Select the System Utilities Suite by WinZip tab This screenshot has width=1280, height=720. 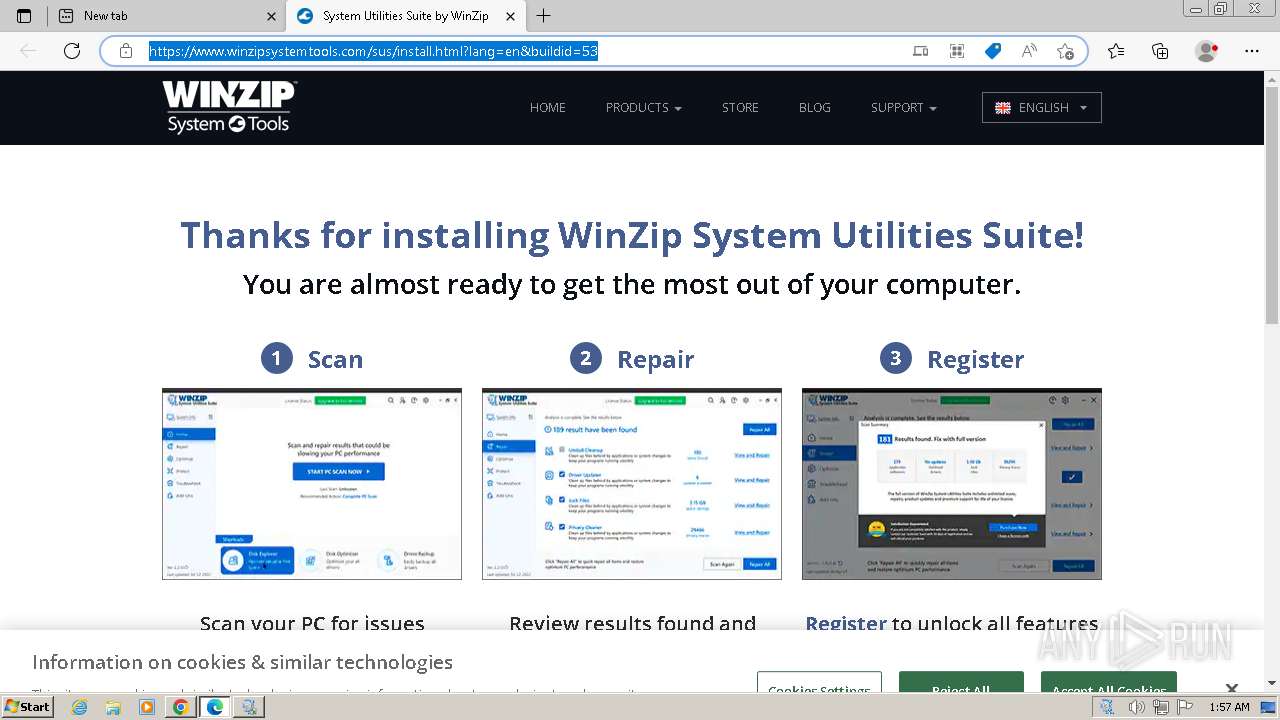[406, 16]
